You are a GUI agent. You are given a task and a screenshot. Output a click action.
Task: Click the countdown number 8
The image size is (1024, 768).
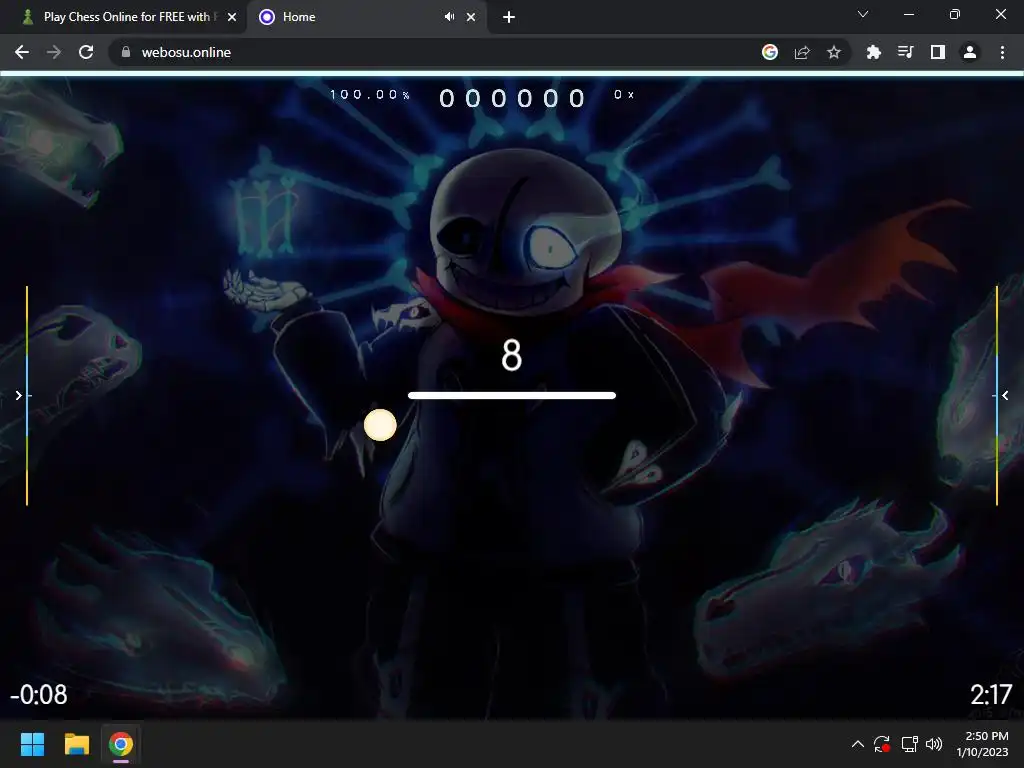[x=511, y=355]
